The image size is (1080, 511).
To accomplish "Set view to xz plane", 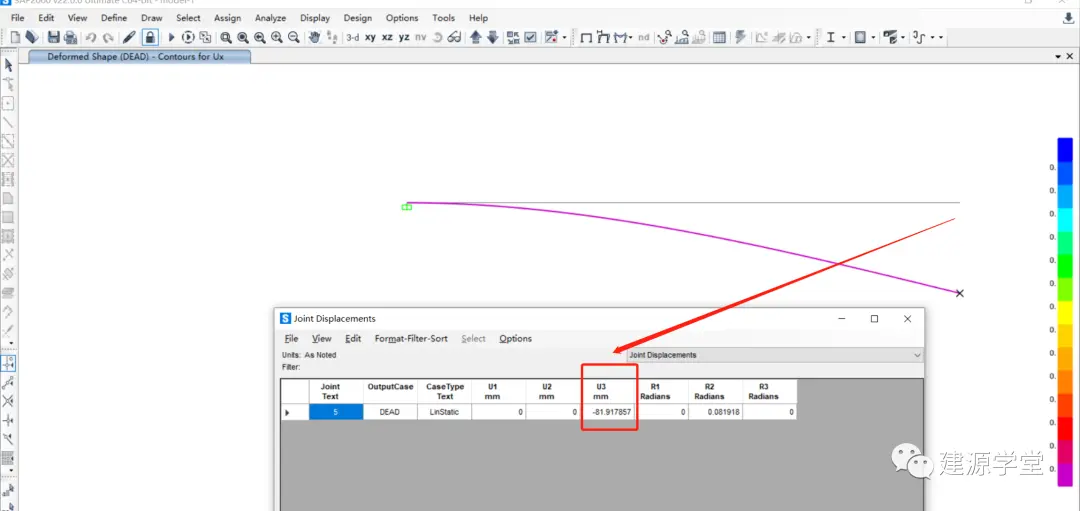I will tap(388, 38).
